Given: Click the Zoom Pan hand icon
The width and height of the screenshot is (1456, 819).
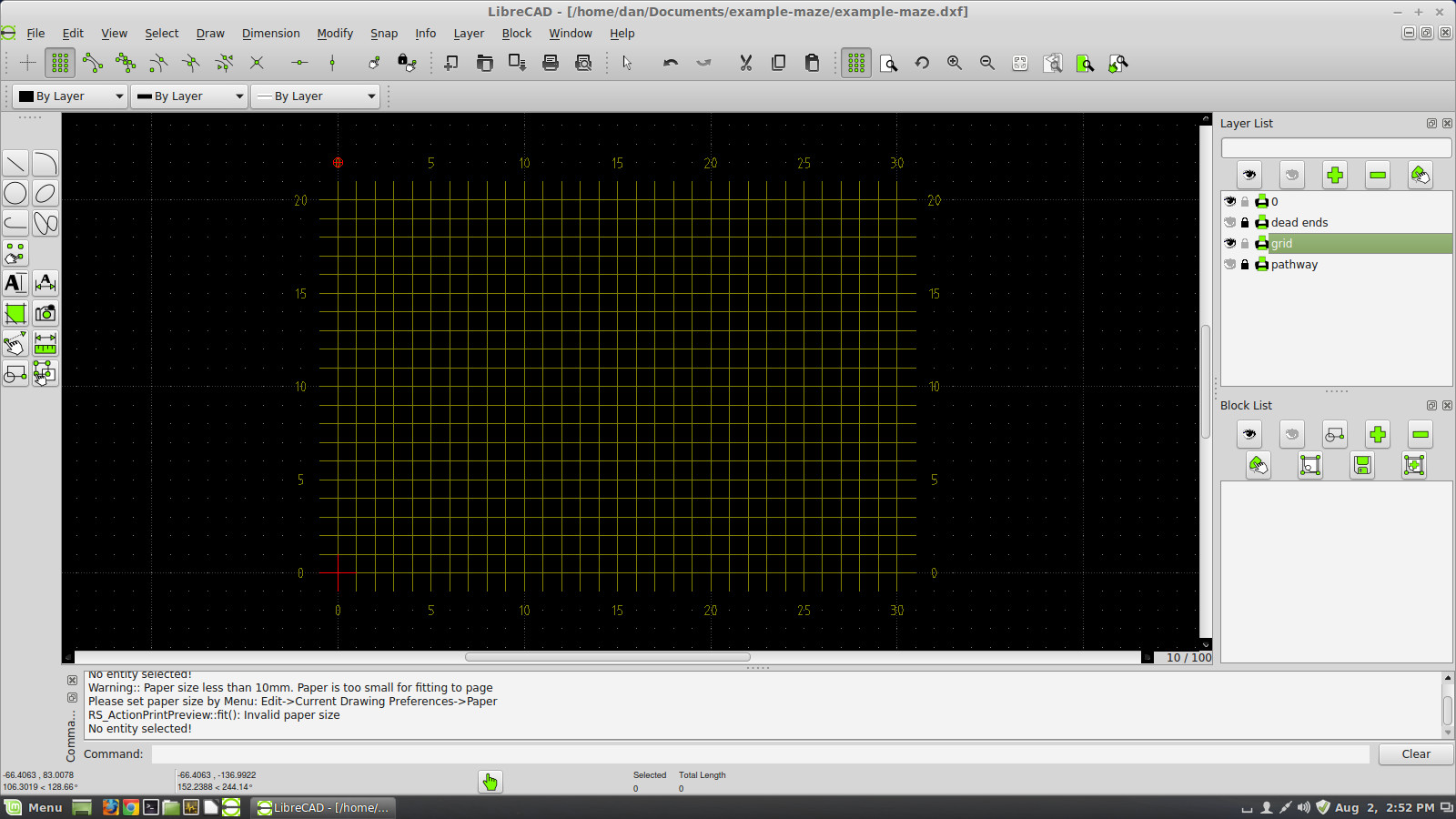Looking at the screenshot, I should tap(1118, 63).
